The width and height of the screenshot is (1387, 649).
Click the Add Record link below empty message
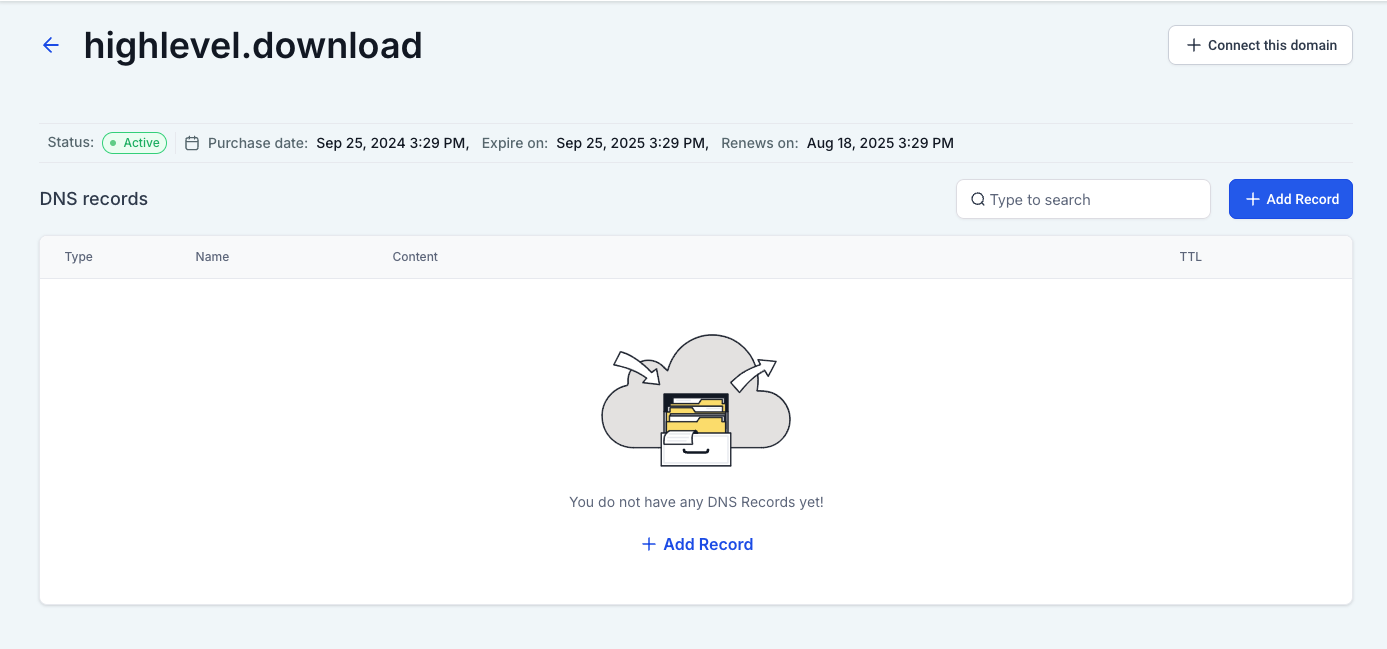coord(697,544)
